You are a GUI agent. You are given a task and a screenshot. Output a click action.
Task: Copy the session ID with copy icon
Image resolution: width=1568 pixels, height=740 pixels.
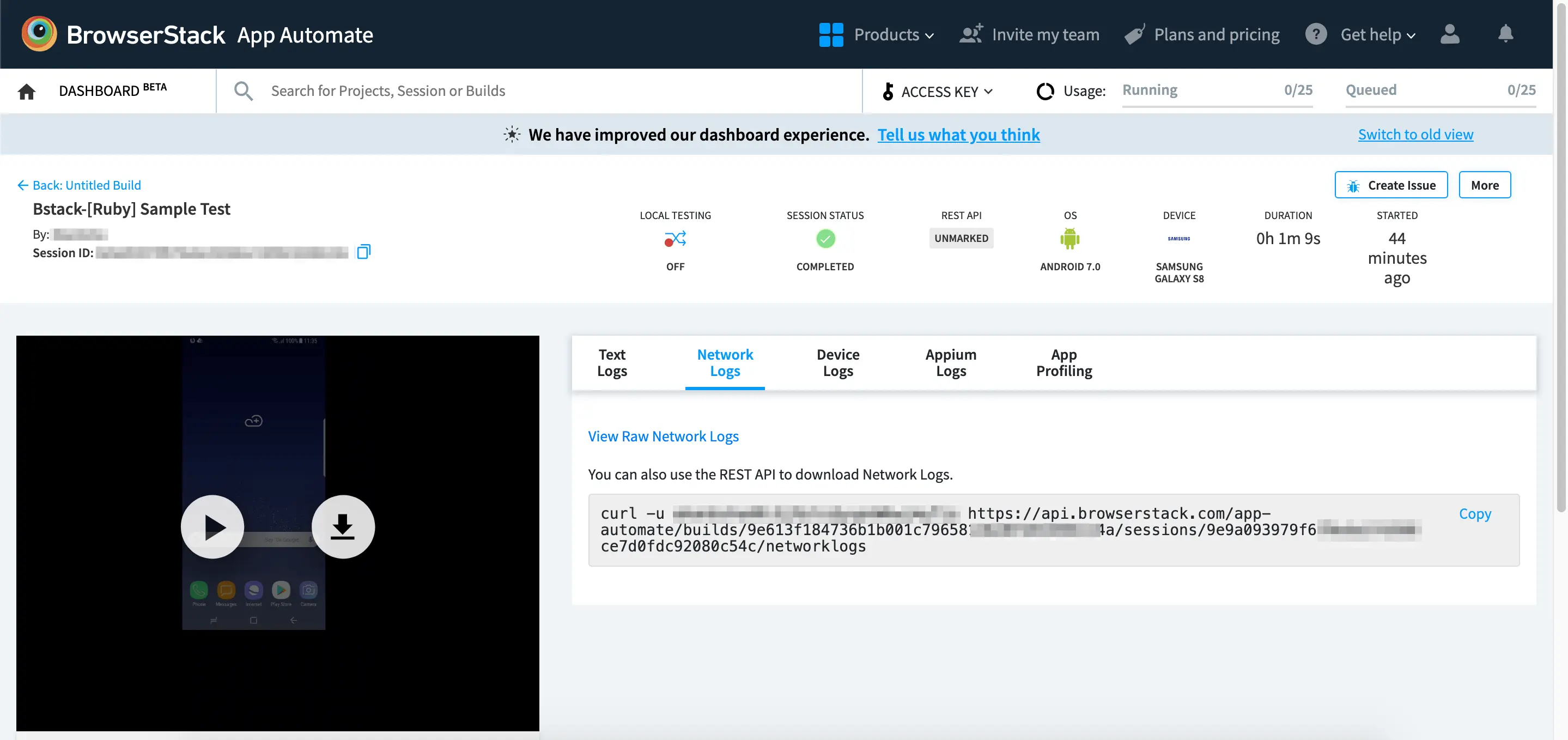pyautogui.click(x=363, y=252)
